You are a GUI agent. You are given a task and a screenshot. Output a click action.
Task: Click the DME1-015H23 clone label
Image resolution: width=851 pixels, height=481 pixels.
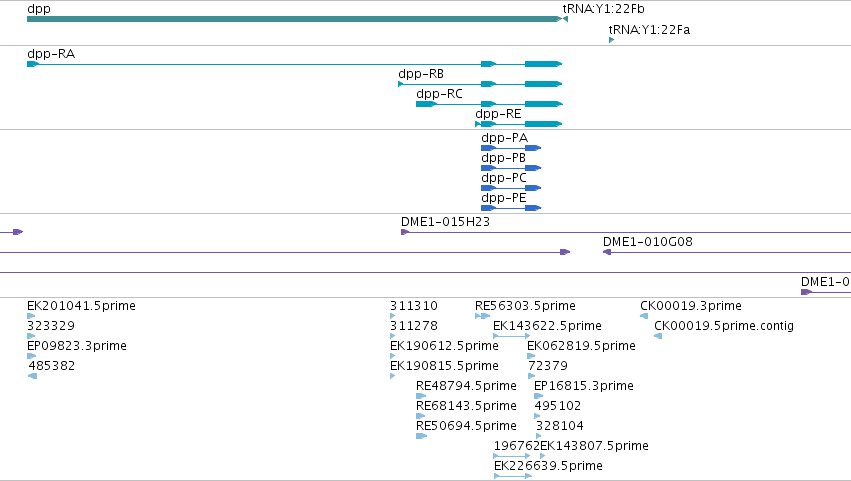click(445, 222)
